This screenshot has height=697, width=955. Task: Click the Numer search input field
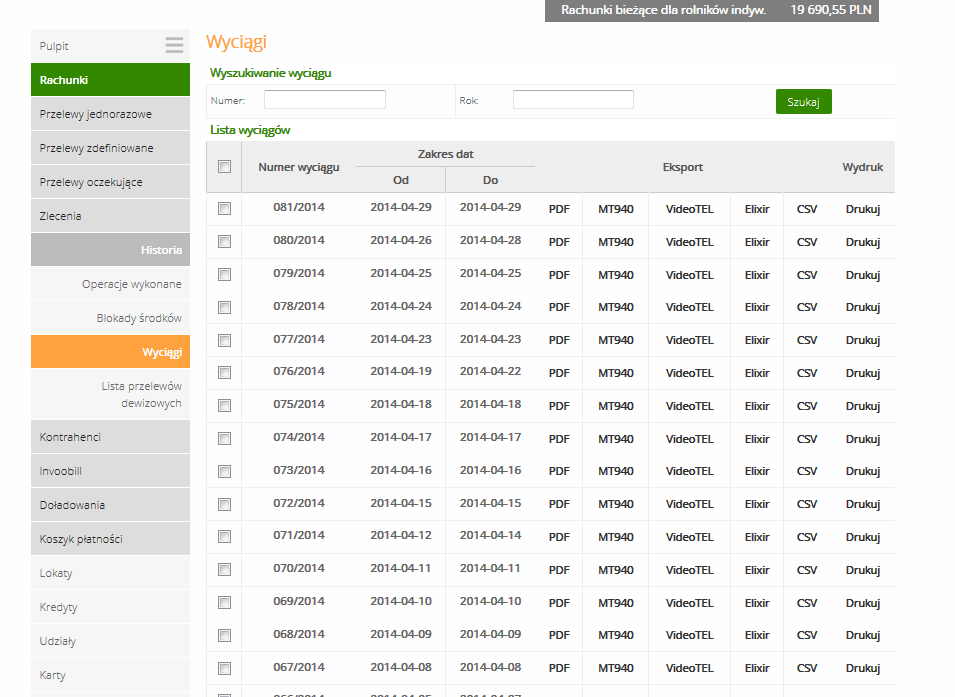pyautogui.click(x=325, y=99)
